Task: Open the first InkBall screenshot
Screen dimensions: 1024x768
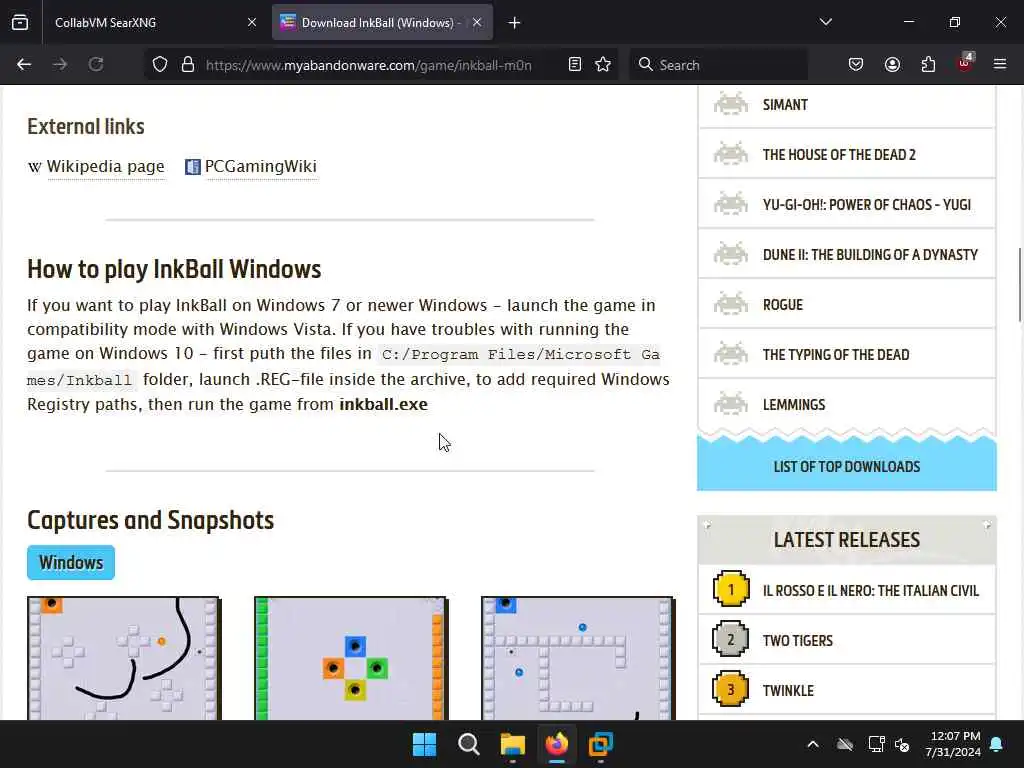Action: (124, 658)
